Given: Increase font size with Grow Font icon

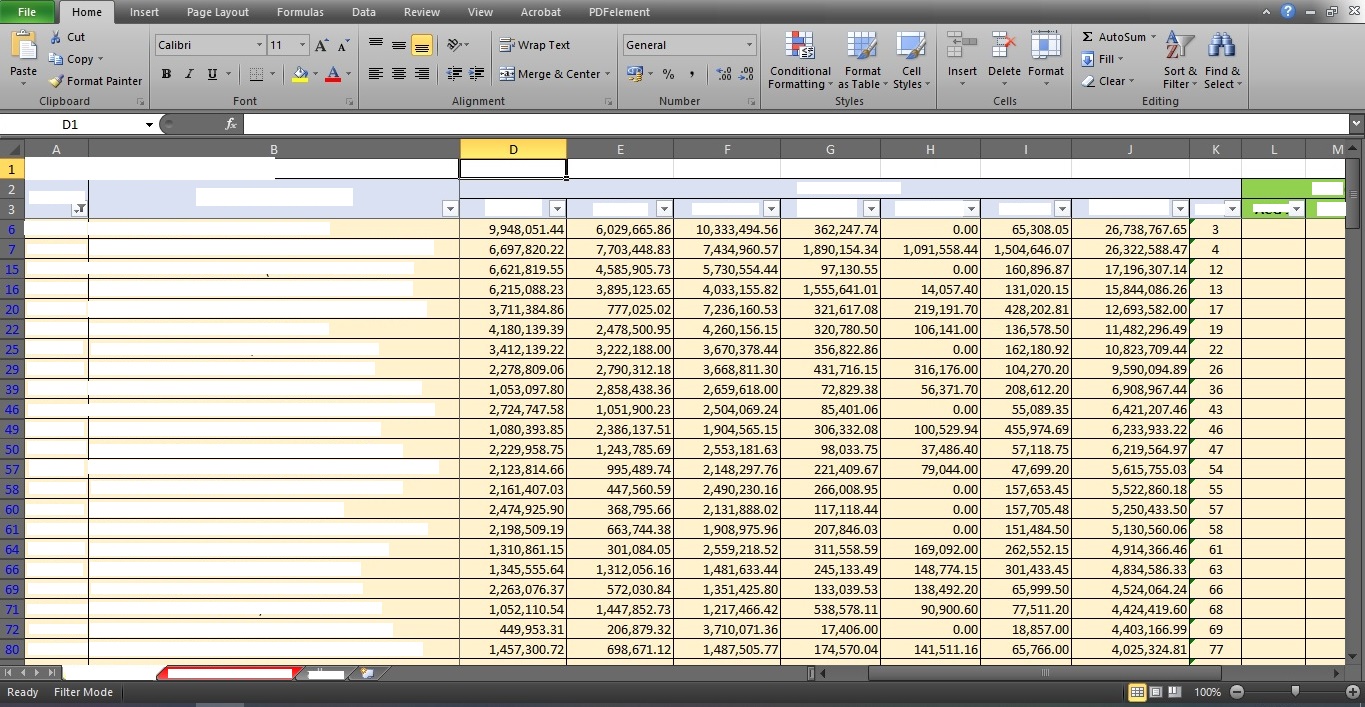Looking at the screenshot, I should pyautogui.click(x=321, y=45).
